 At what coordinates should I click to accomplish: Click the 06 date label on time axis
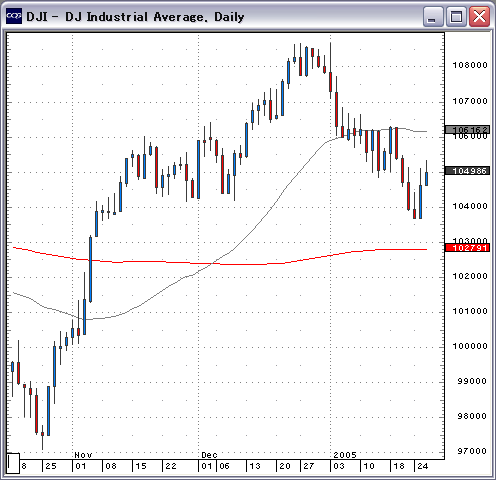224,466
